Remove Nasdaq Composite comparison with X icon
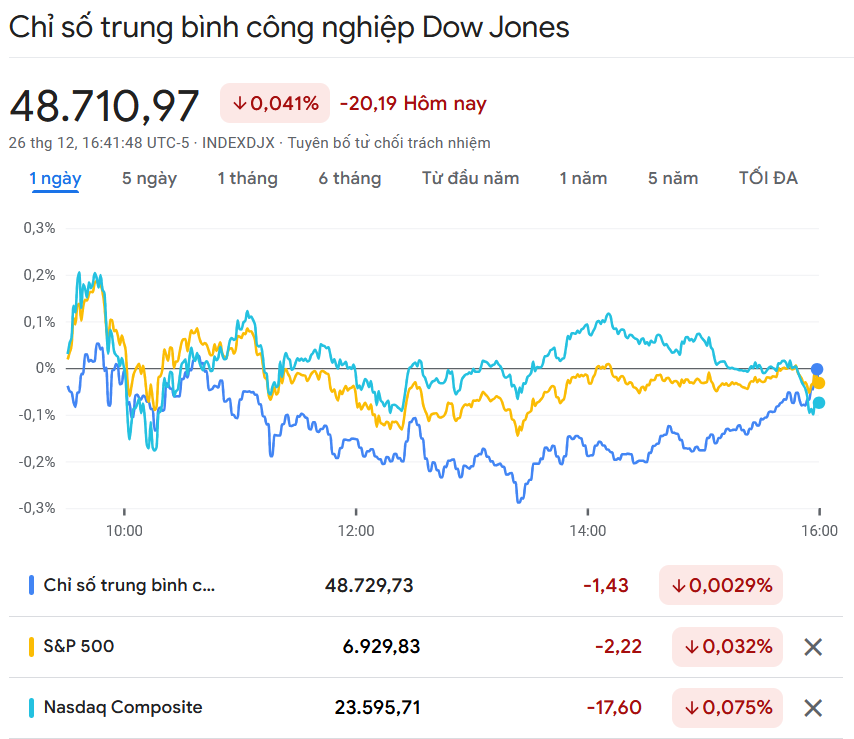Screen dimensions: 854x739 click(x=813, y=708)
